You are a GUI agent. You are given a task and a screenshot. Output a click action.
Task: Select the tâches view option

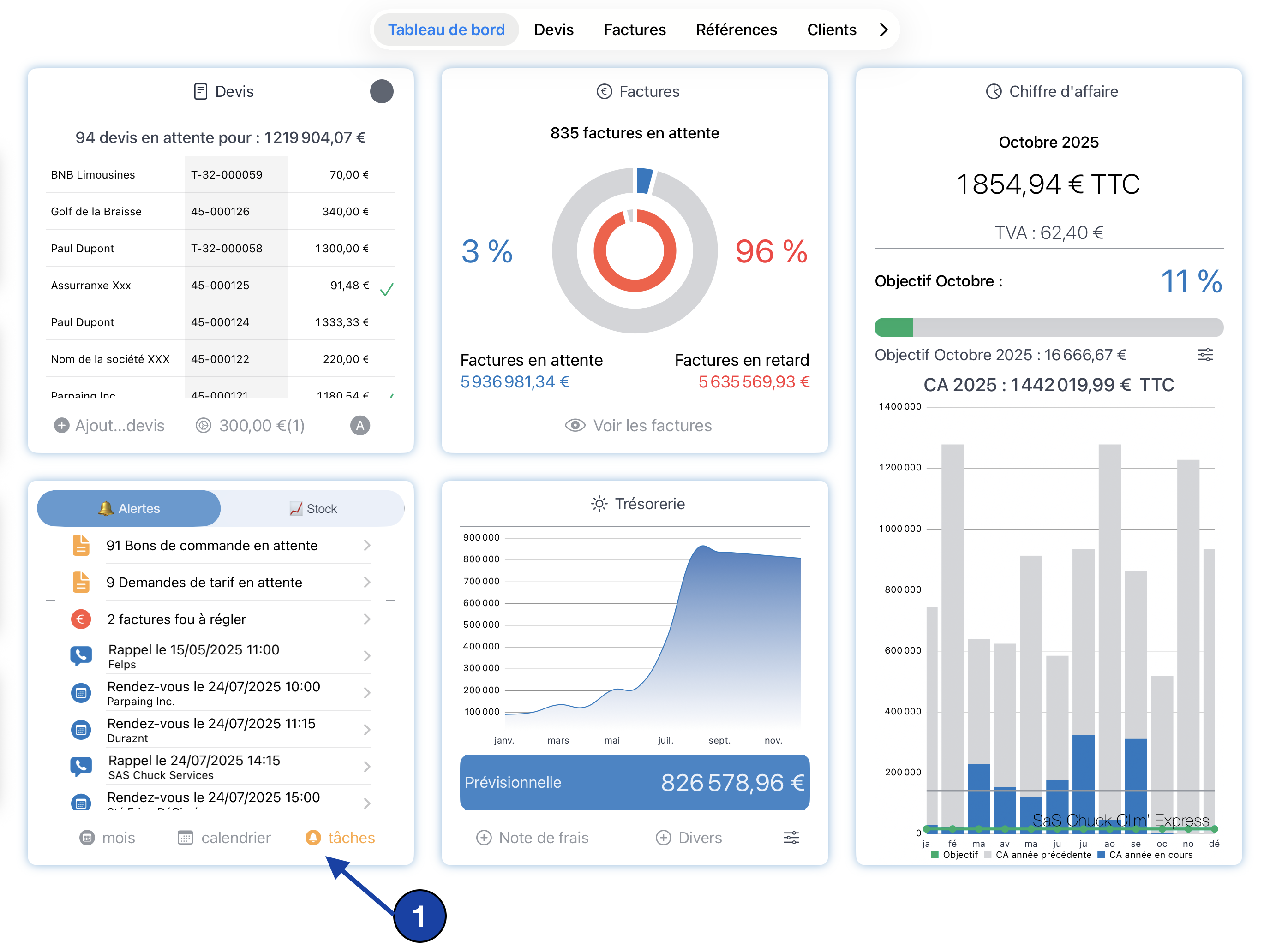(341, 837)
